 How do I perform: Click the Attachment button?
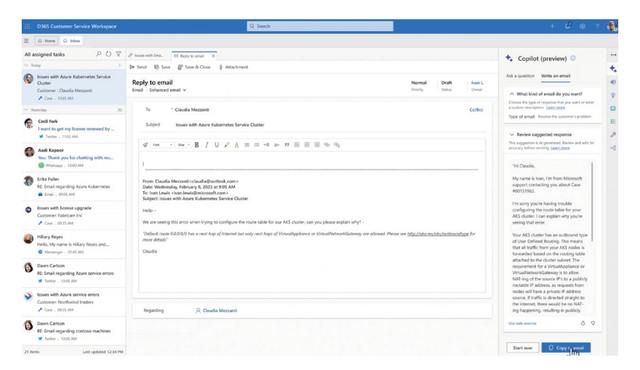233,67
